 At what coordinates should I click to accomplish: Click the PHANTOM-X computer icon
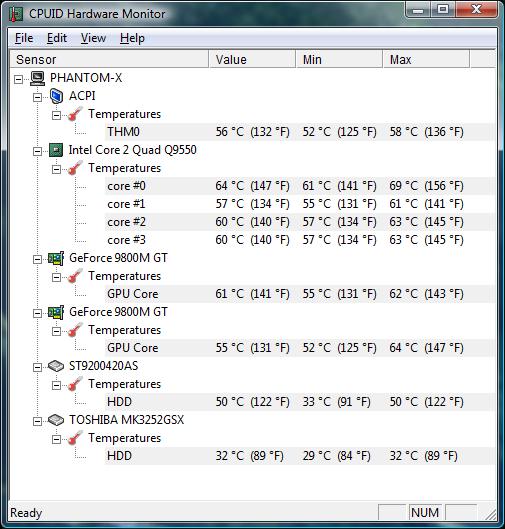37,78
